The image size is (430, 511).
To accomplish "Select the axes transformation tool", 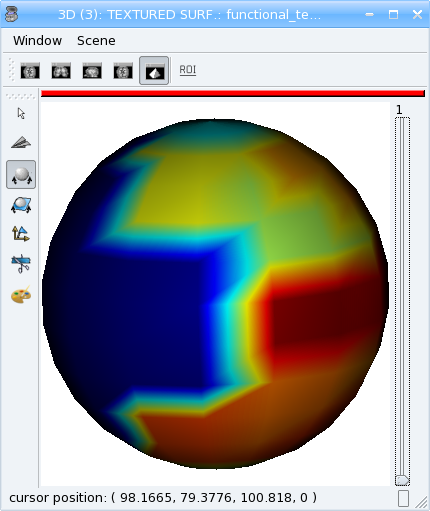I will (21, 234).
